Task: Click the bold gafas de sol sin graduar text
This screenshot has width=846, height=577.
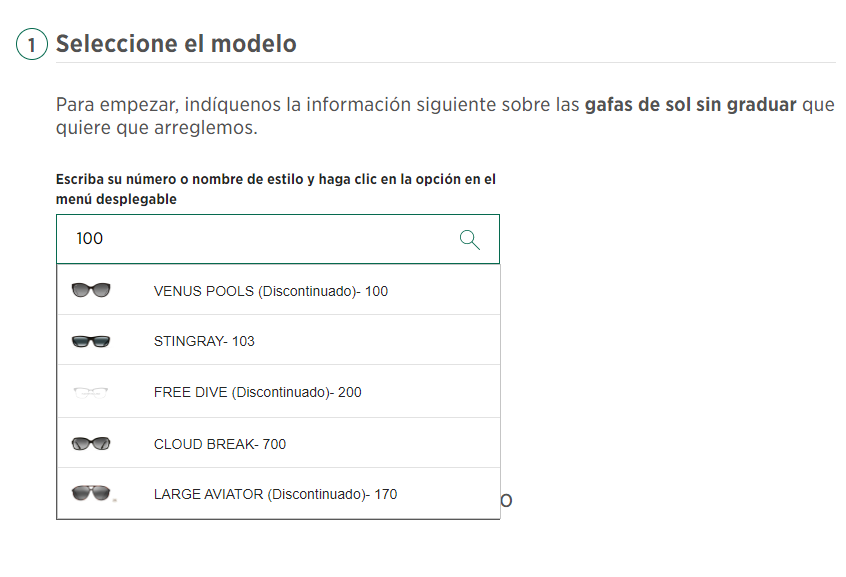Action: click(x=691, y=104)
